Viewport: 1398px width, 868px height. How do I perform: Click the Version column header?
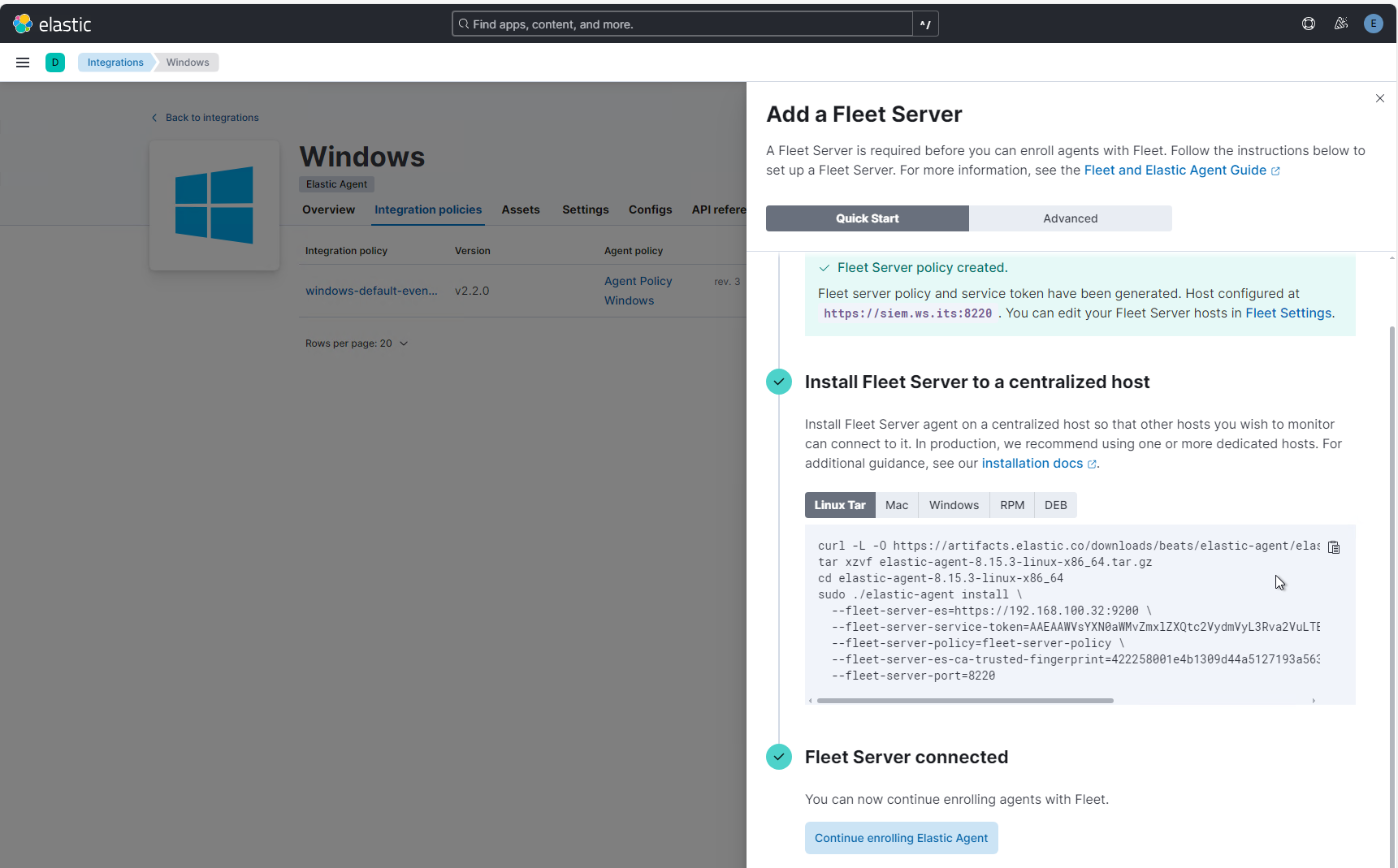(x=473, y=251)
